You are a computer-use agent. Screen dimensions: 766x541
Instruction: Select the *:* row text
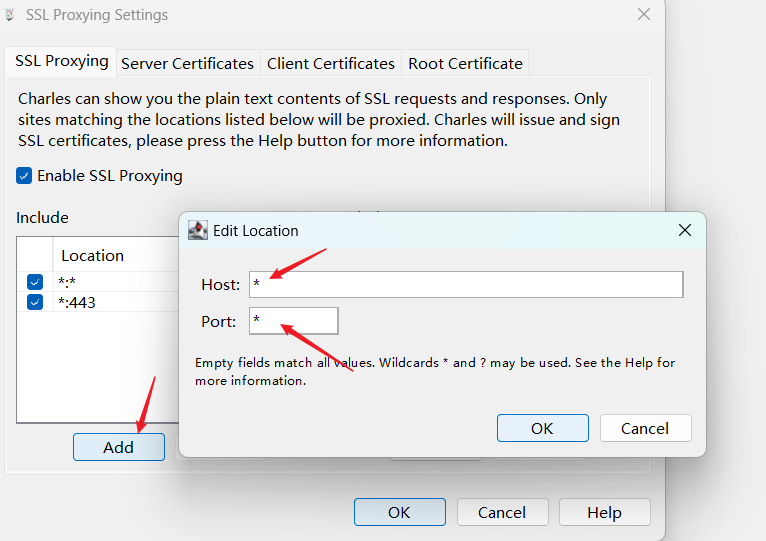(67, 282)
